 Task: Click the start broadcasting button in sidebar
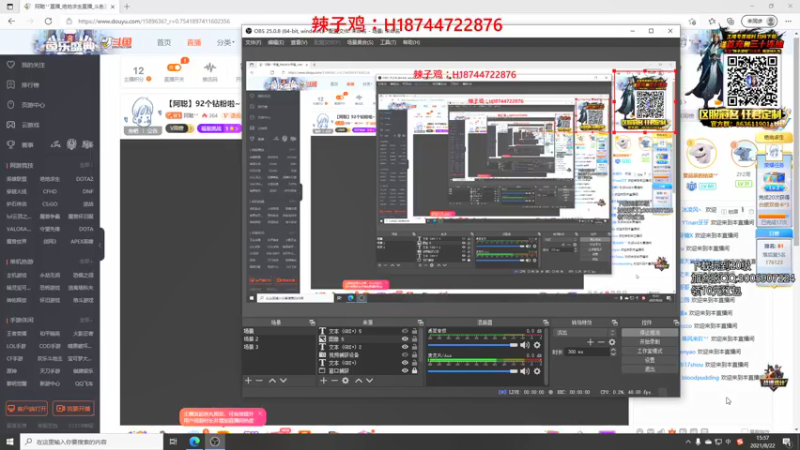pyautogui.click(x=73, y=409)
